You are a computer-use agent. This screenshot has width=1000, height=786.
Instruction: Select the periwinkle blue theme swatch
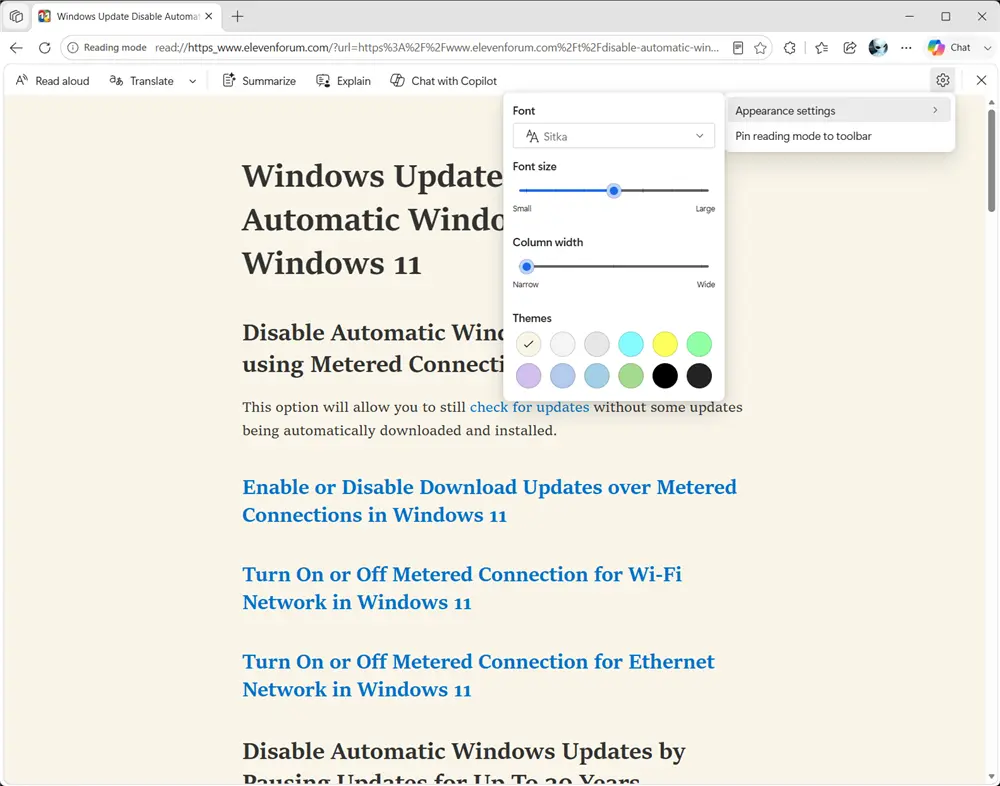(x=562, y=376)
